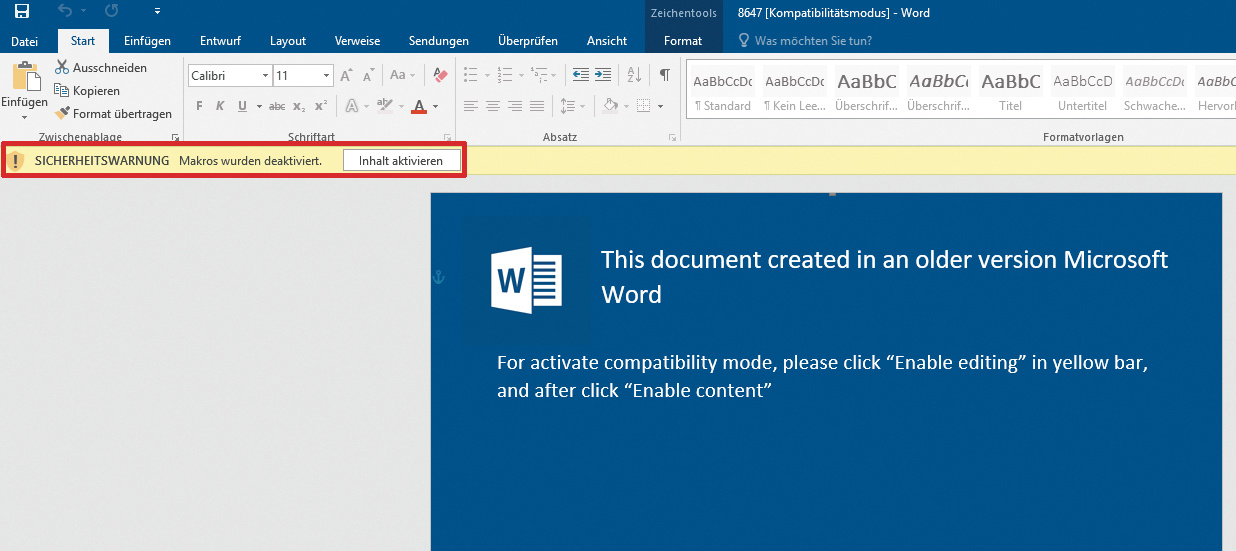This screenshot has width=1236, height=551.
Task: Click the sort A-Z icon
Action: (634, 75)
